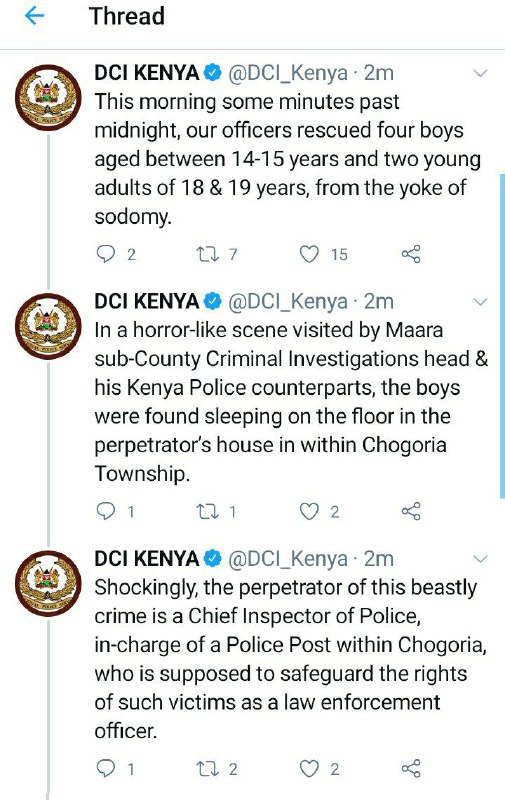Reply to the Chief Inspector tweet

click(x=106, y=768)
